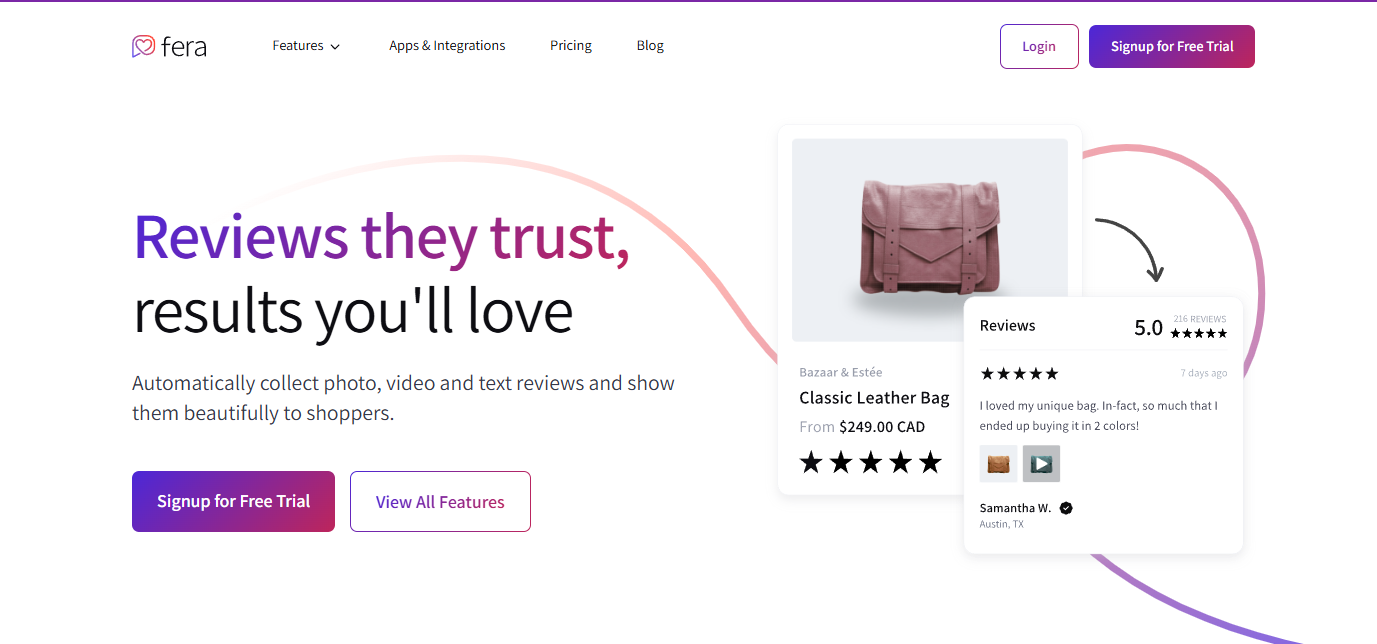
Task: Go to the Pricing page
Action: (x=571, y=46)
